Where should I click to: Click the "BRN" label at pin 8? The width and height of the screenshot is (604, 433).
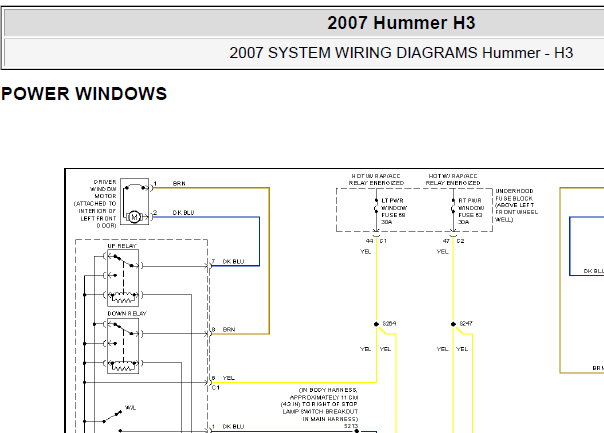coord(229,330)
